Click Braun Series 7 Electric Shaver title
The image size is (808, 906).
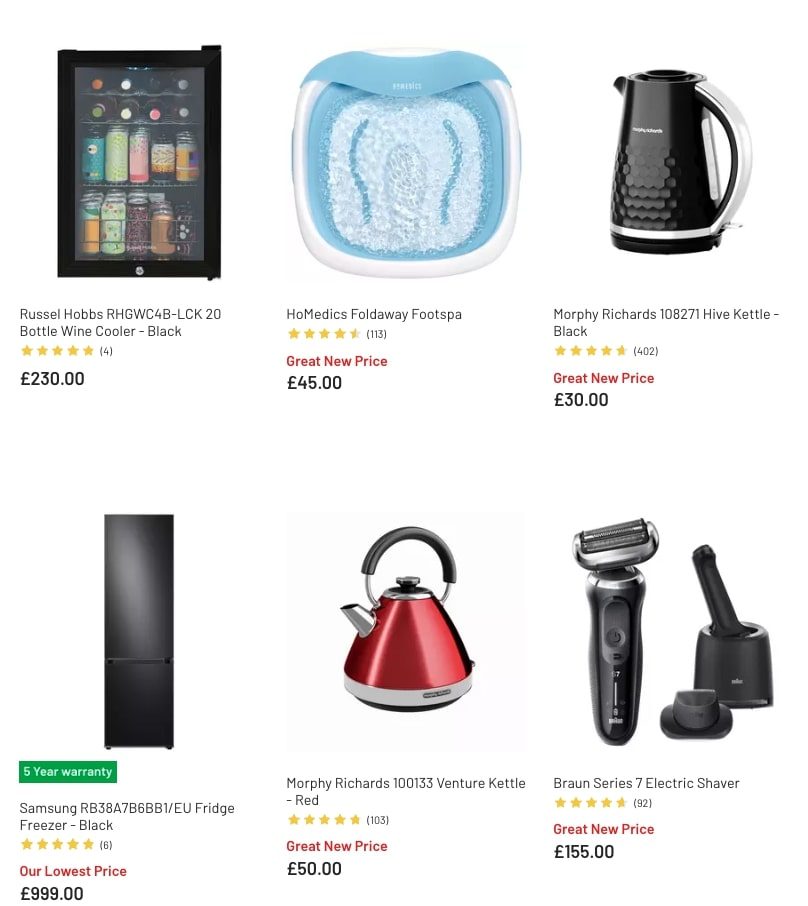(x=646, y=784)
